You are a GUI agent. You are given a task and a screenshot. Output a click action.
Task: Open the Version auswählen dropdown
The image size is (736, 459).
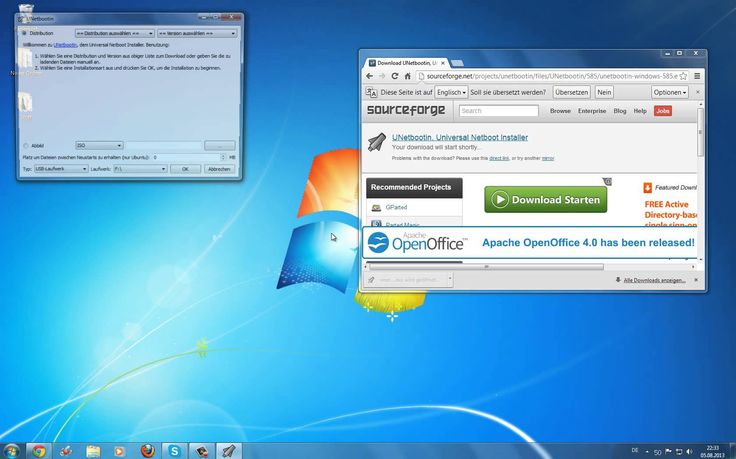[197, 33]
